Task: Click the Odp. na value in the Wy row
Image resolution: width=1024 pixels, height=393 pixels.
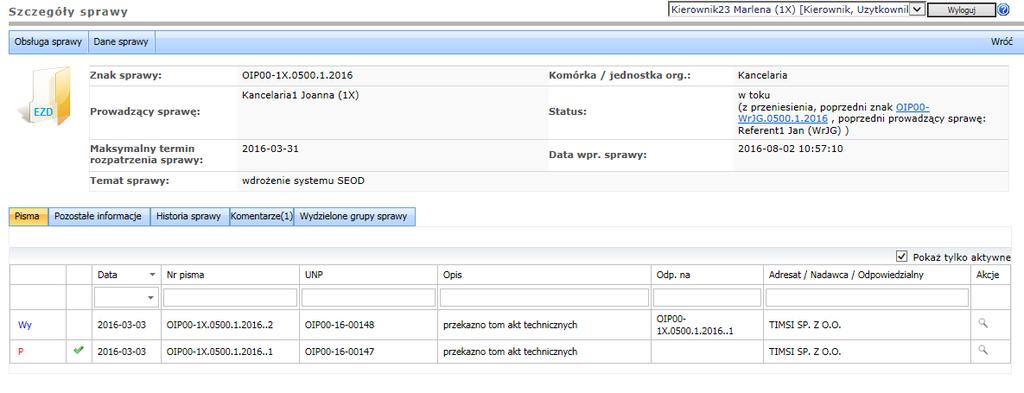Action: coord(695,324)
